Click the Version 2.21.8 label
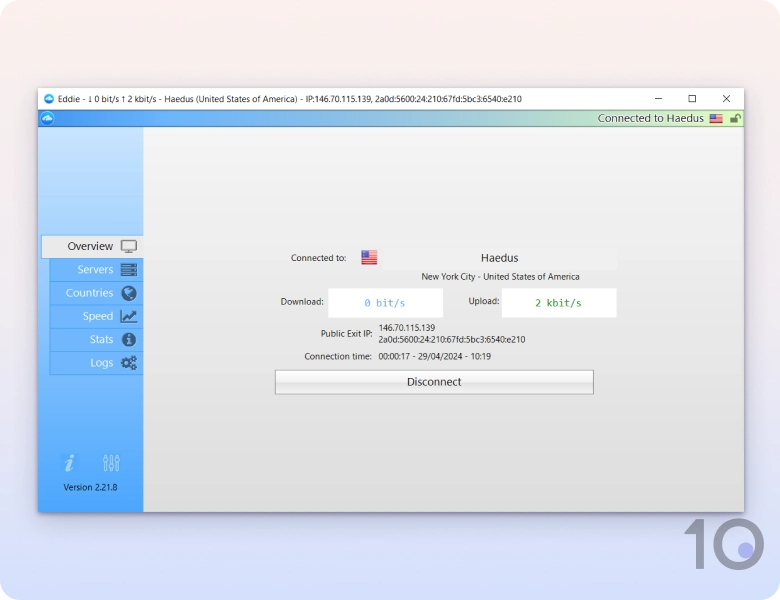Viewport: 780px width, 600px height. click(x=90, y=488)
